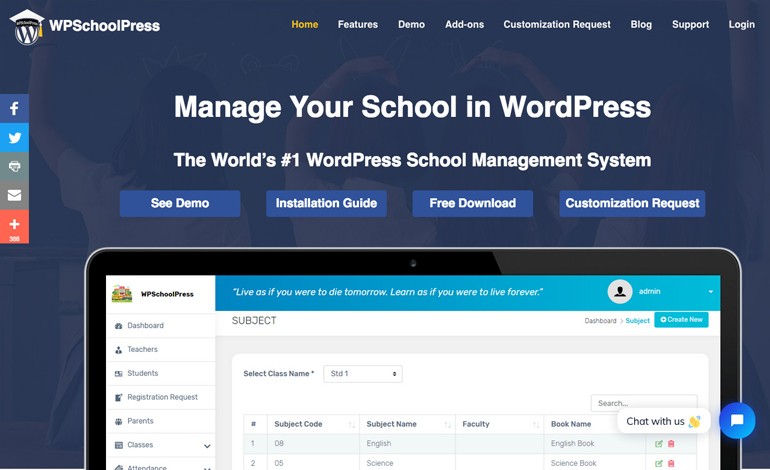The height and width of the screenshot is (470, 770).
Task: Sort by Faculty column arrows
Action: (536, 424)
